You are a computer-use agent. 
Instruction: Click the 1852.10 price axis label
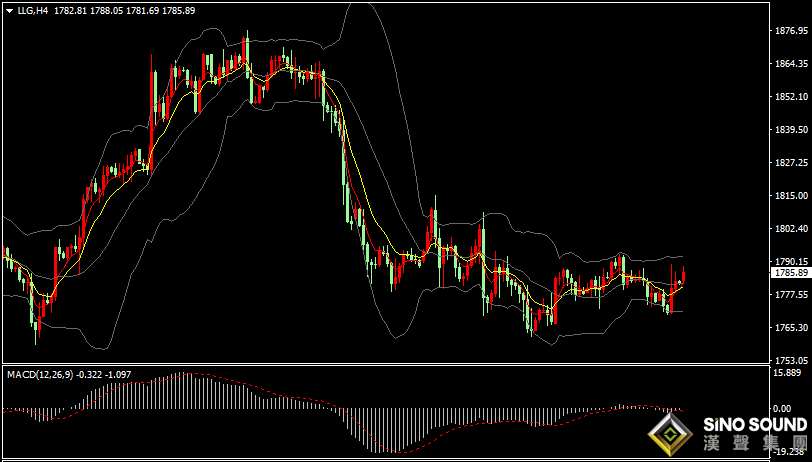tap(790, 97)
